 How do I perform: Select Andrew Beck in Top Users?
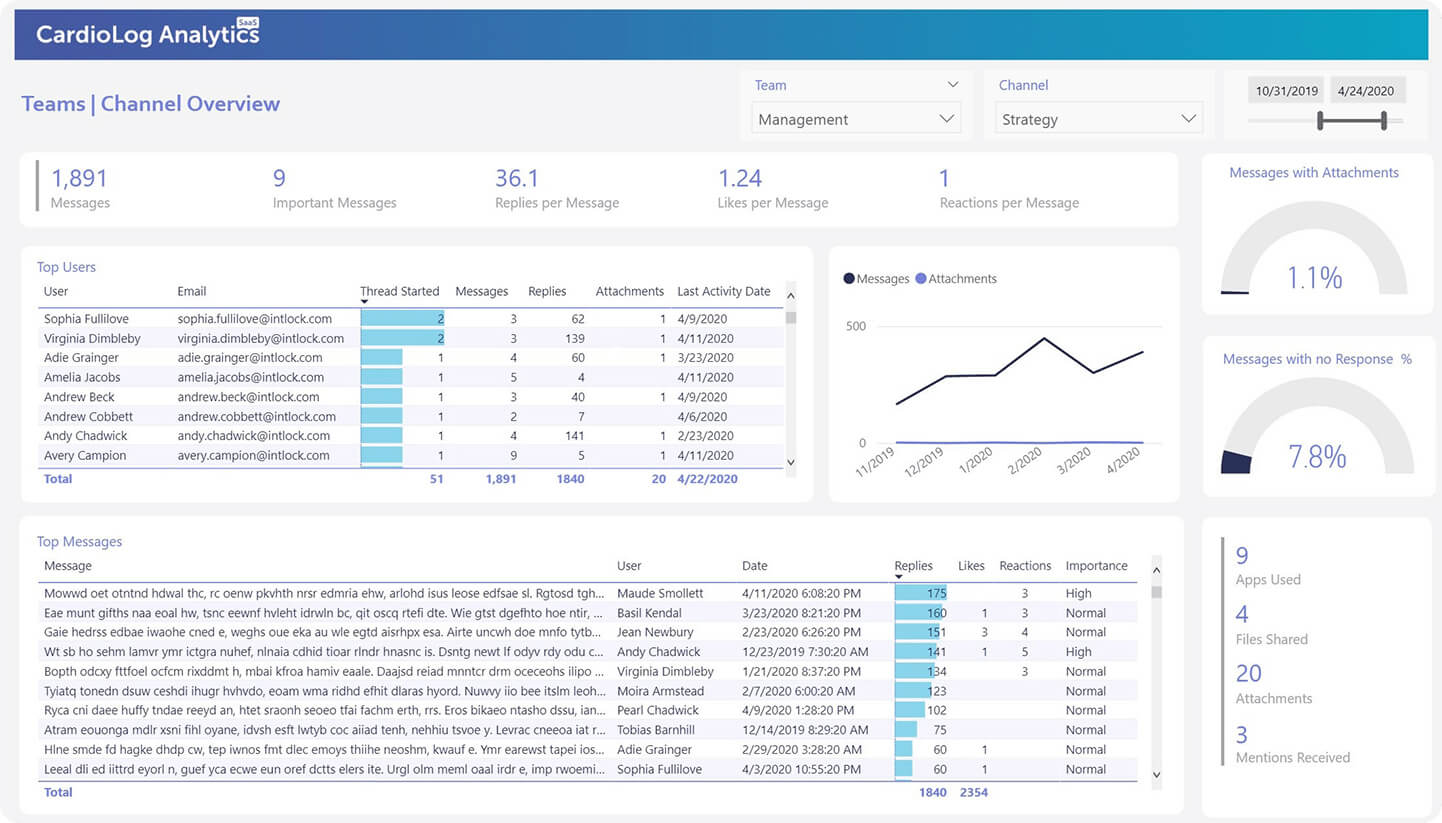click(x=79, y=396)
